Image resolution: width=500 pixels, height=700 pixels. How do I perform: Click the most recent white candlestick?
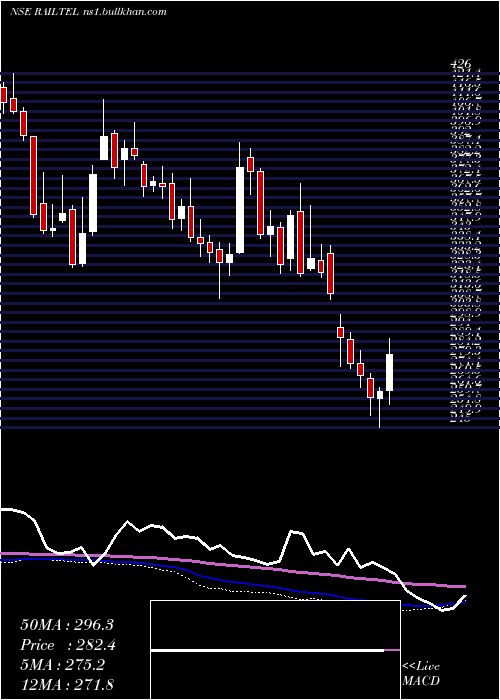click(389, 372)
